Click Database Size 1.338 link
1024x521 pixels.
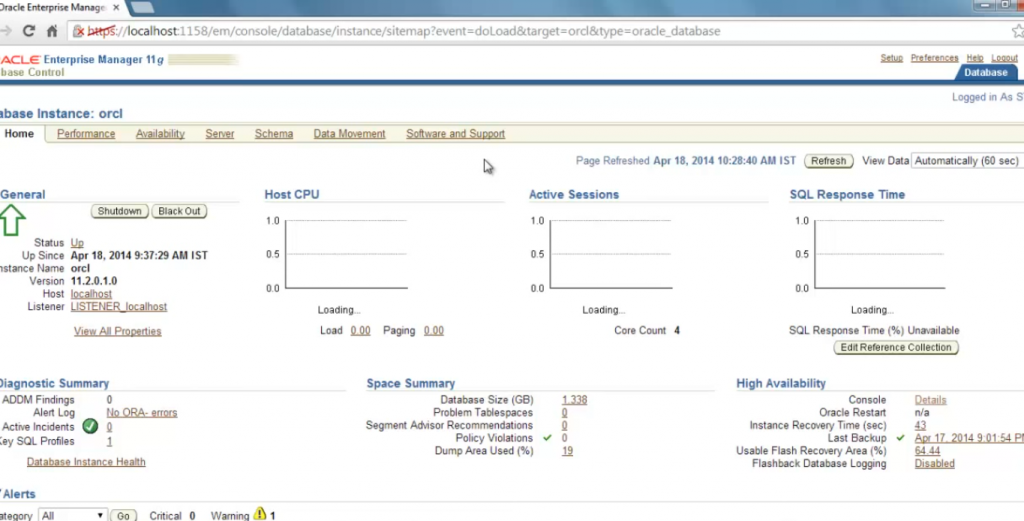(x=575, y=400)
